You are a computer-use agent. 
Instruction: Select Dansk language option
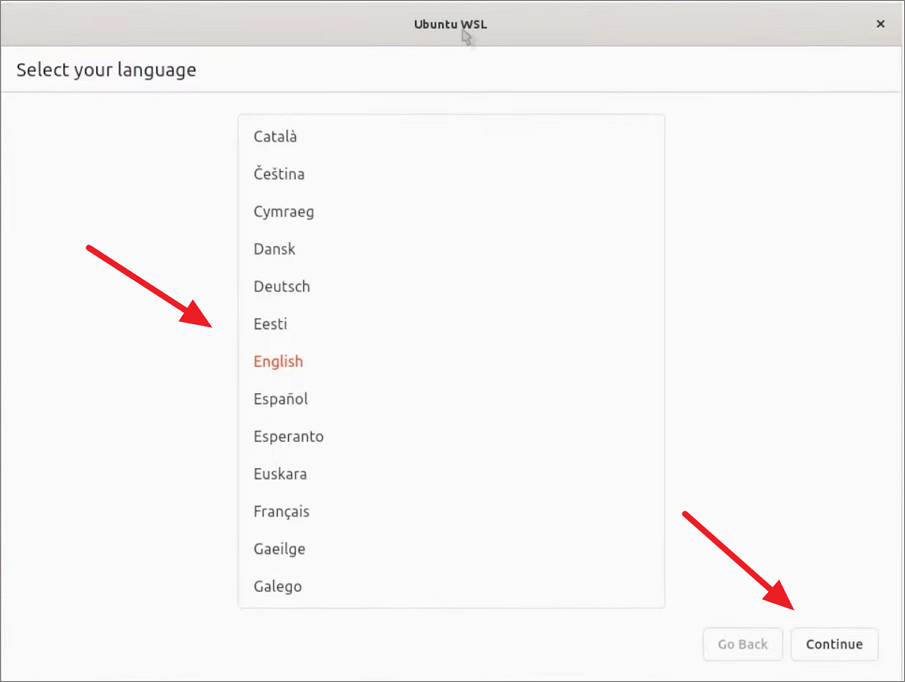pyautogui.click(x=451, y=249)
